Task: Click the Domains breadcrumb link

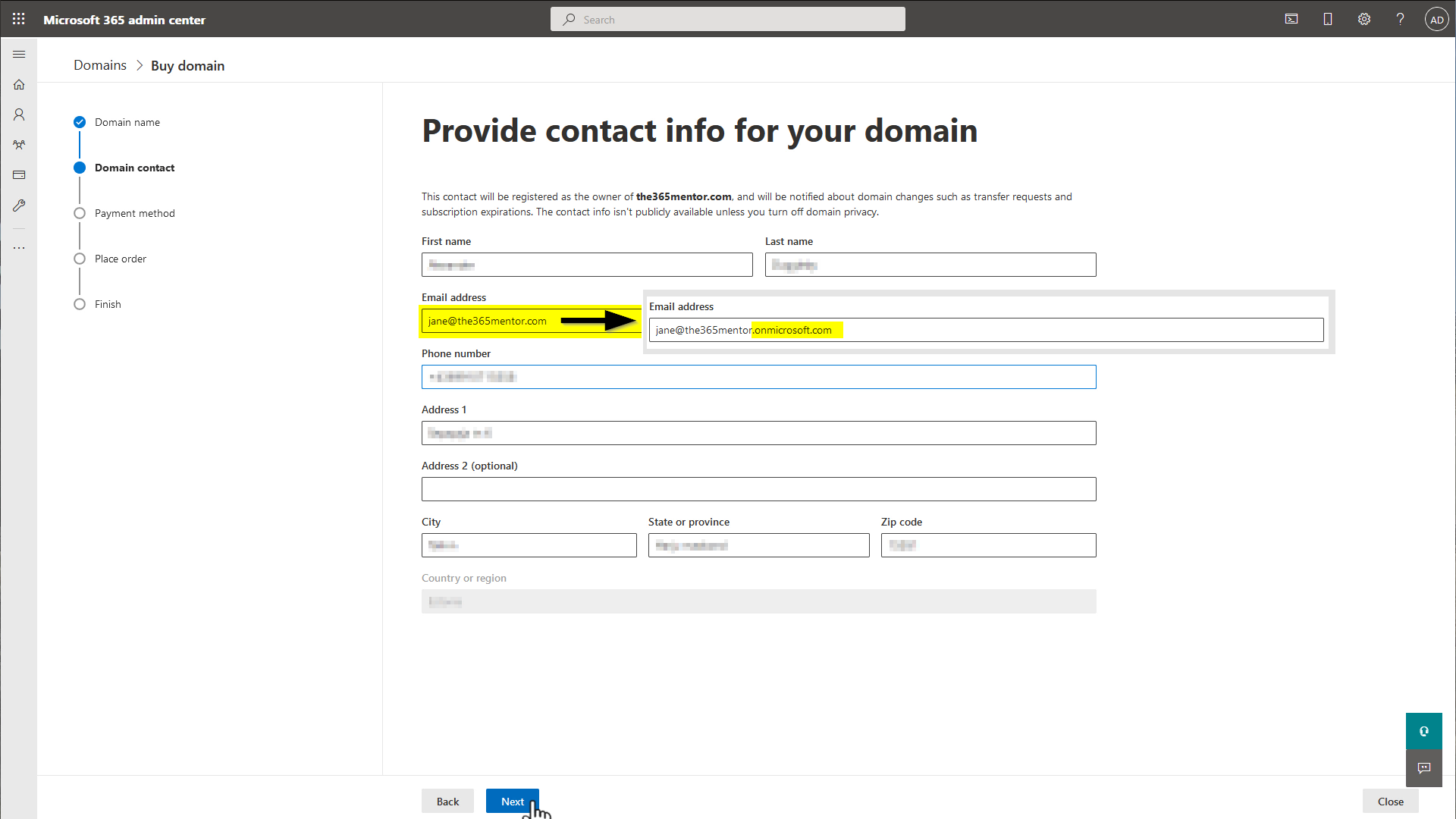Action: pos(100,65)
